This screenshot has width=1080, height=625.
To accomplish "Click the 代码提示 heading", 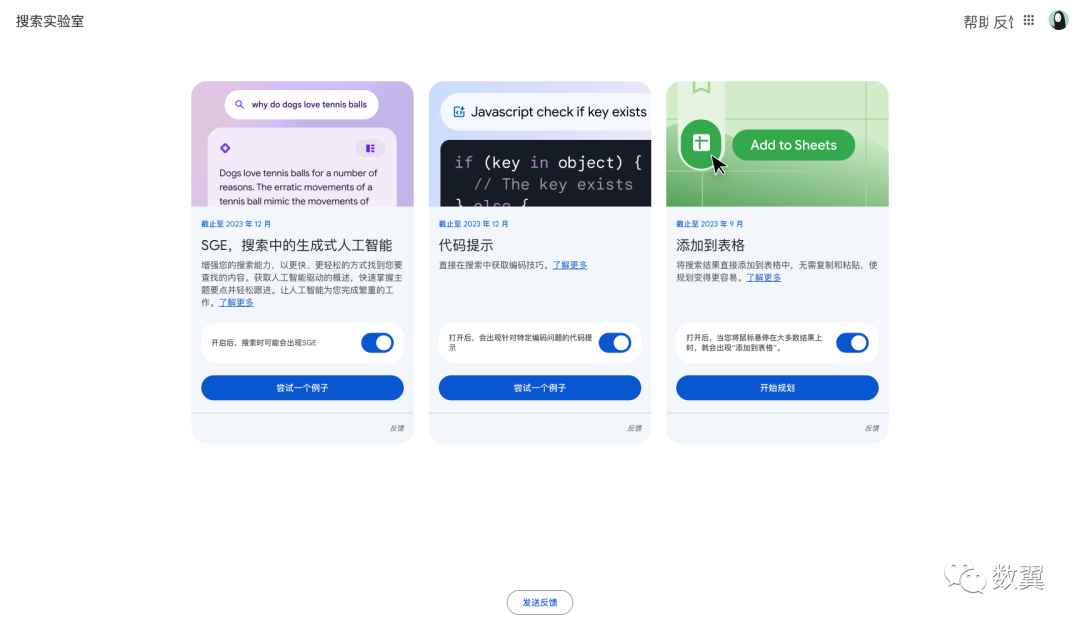I will tap(466, 245).
